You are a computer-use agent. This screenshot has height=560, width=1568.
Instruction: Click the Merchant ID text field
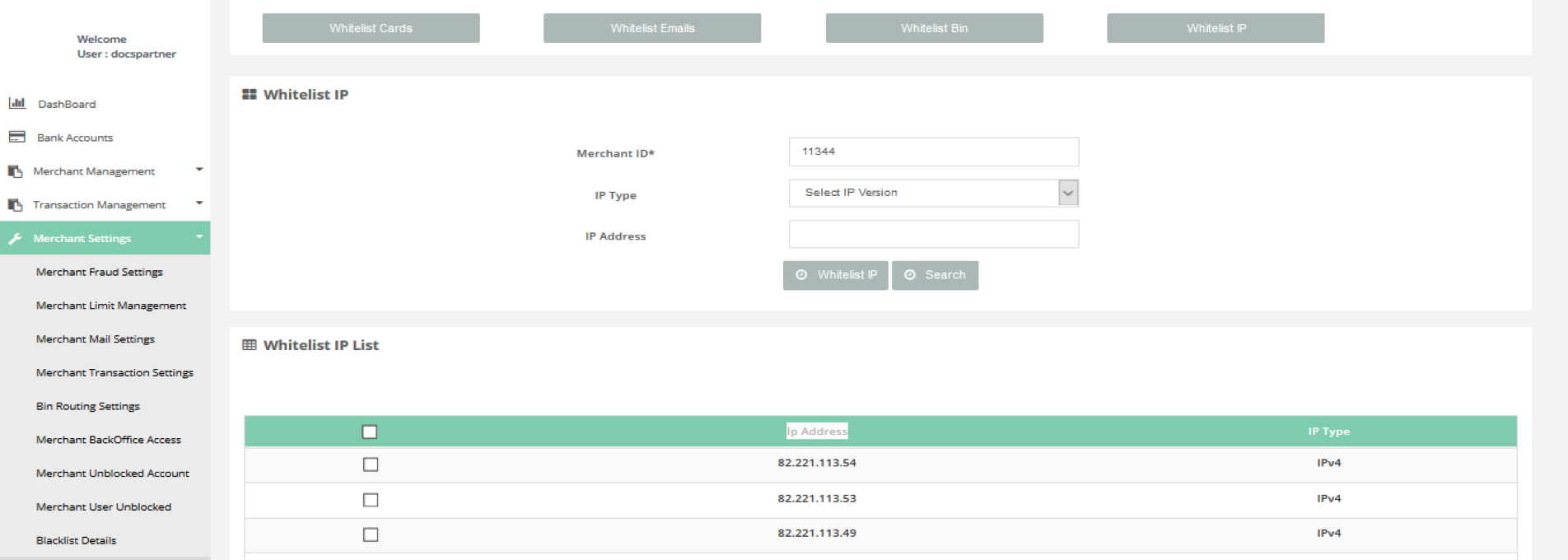pyautogui.click(x=933, y=152)
